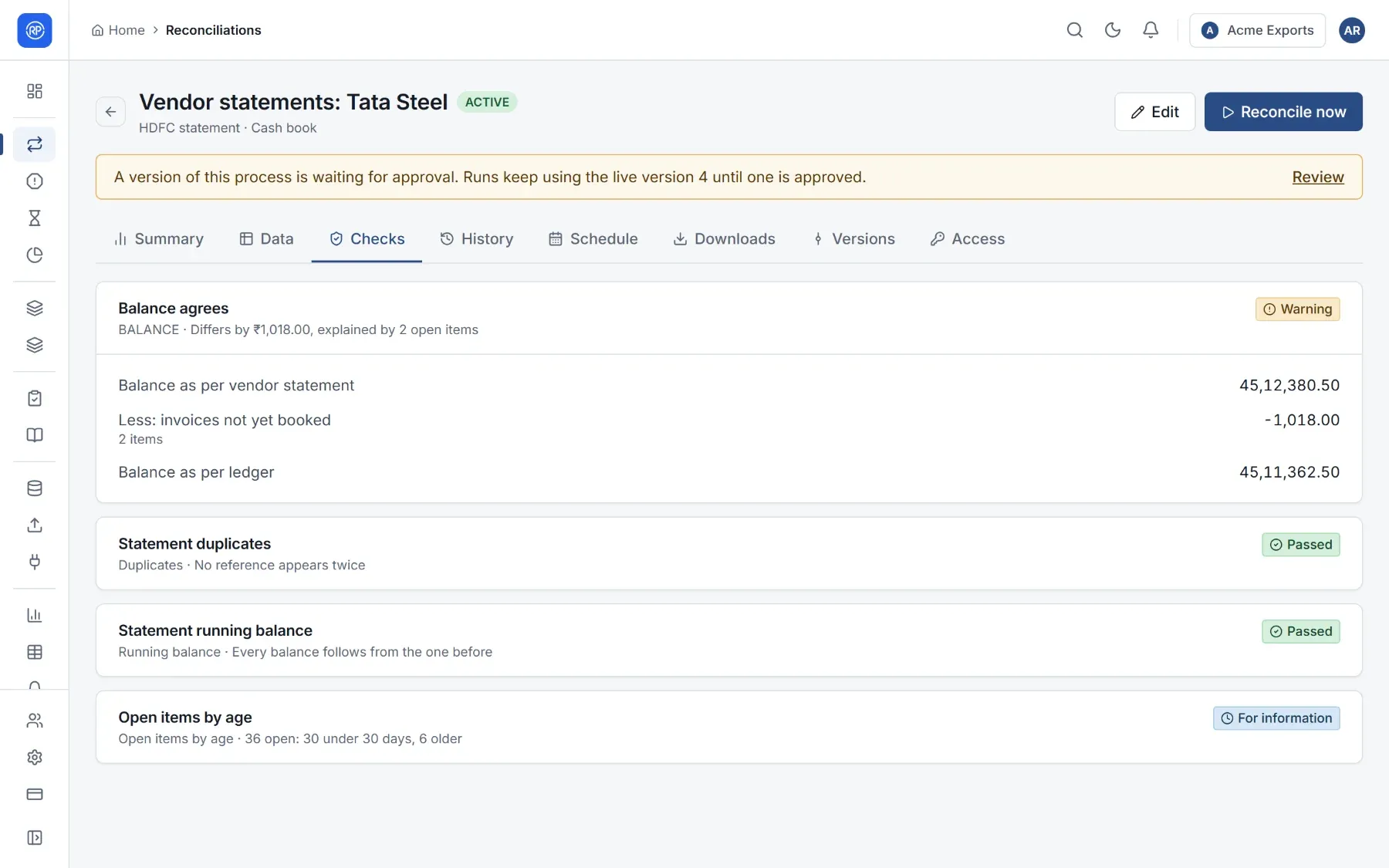
Task: Open the open-book sidebar icon
Action: (34, 435)
